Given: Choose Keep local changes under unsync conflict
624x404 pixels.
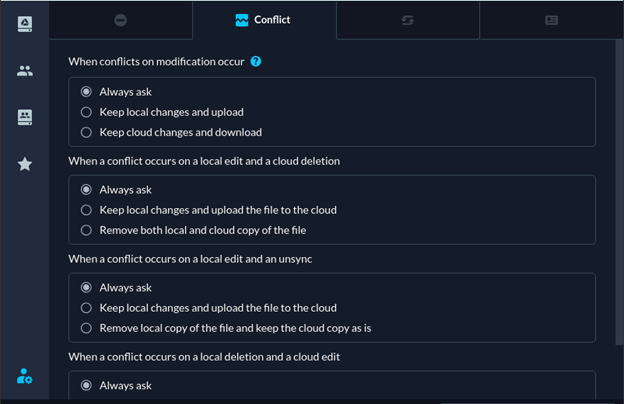Looking at the screenshot, I should pos(209,308).
